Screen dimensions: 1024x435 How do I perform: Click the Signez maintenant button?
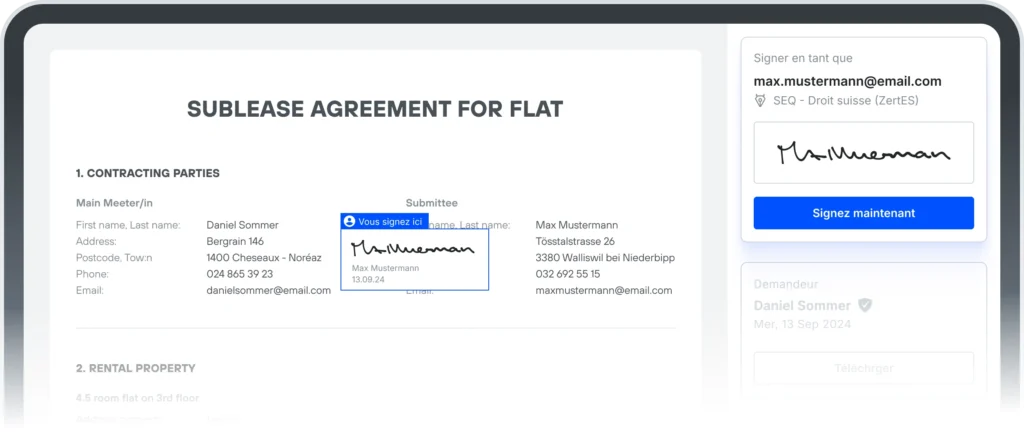pyautogui.click(x=863, y=213)
